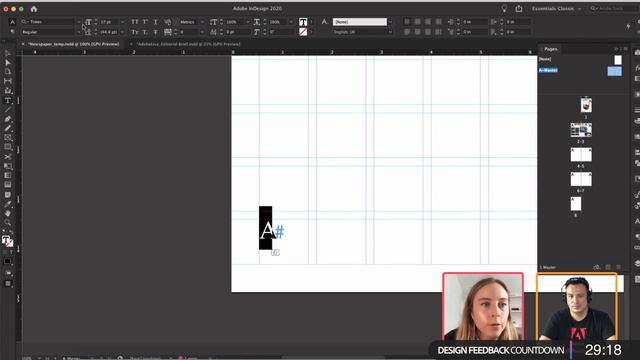
Task: Click the page number marker A on canvas
Action: pos(267,231)
